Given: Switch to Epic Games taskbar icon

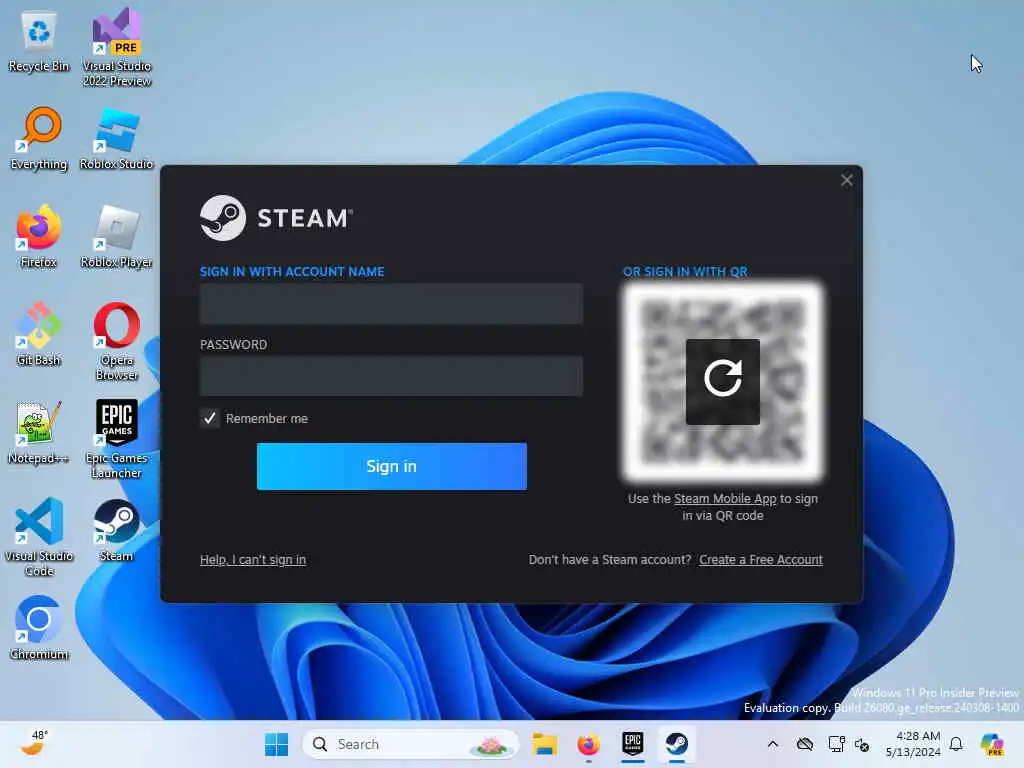Looking at the screenshot, I should 632,744.
